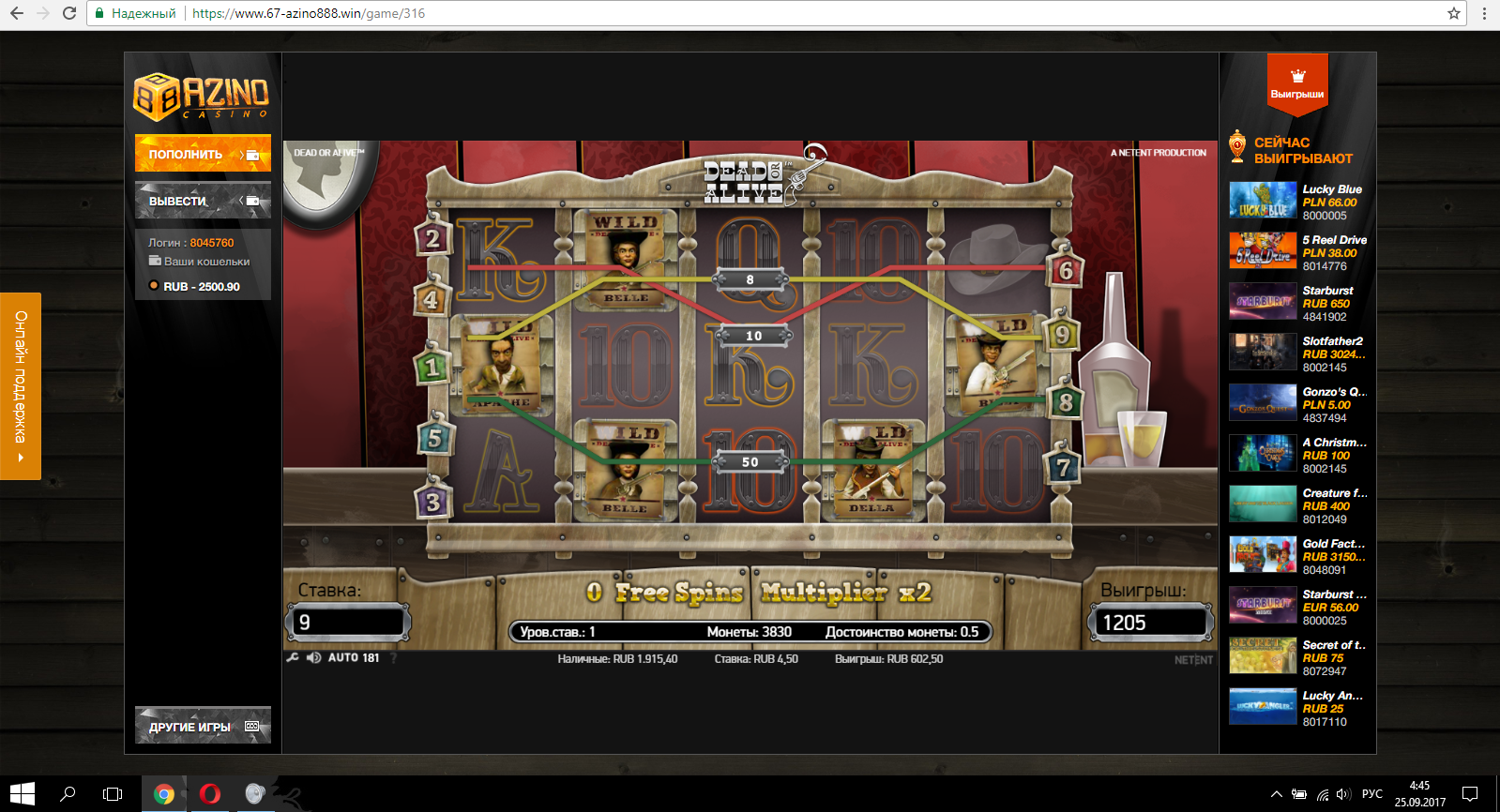Open Gold Factory game thumbnail

[1263, 555]
